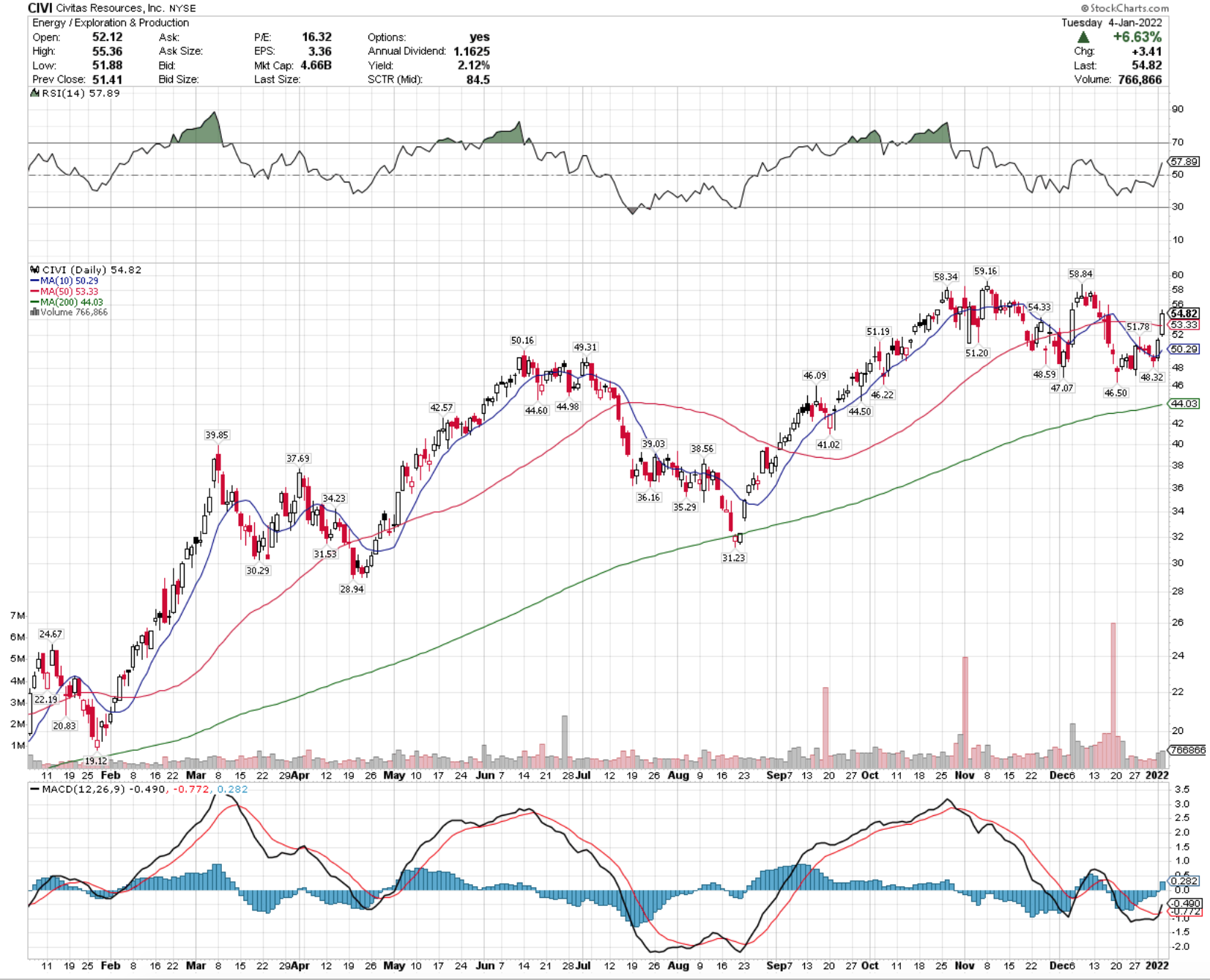Screen dimensions: 1210x980
Task: Click the Prev Close value 51.41
Action: click(x=108, y=79)
